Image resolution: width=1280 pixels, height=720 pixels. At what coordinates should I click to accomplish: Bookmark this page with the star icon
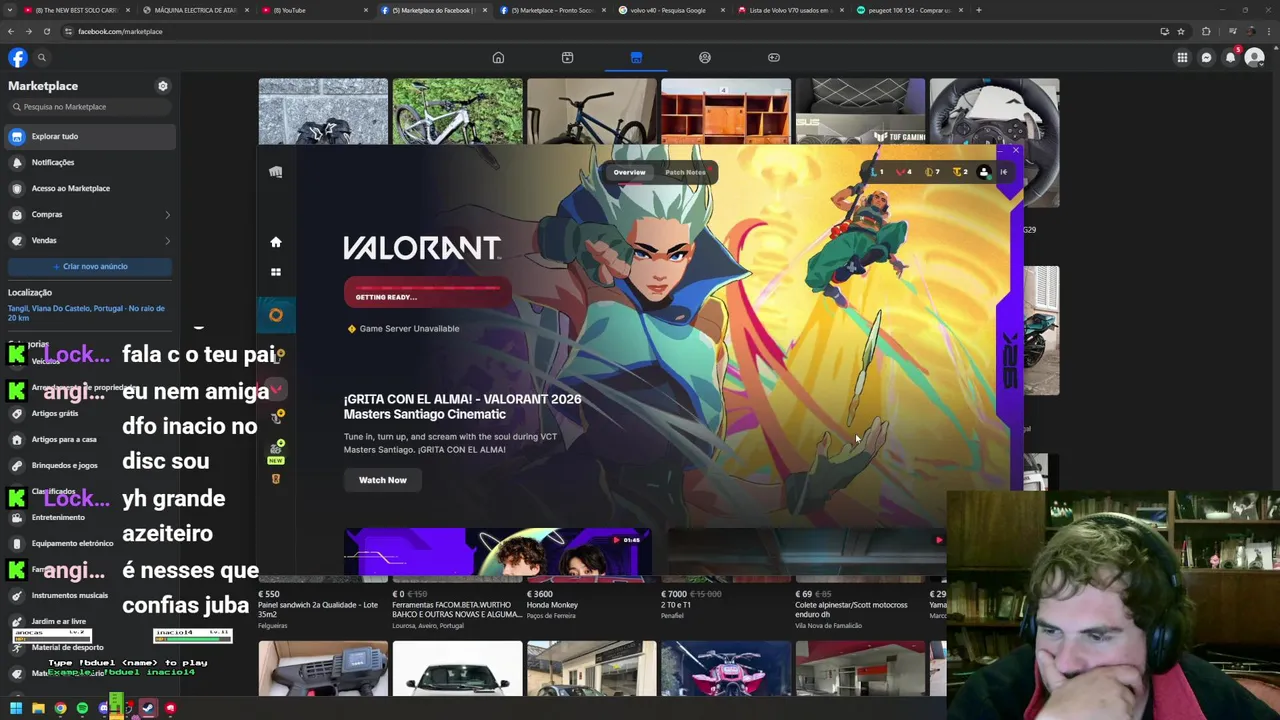tap(1181, 31)
